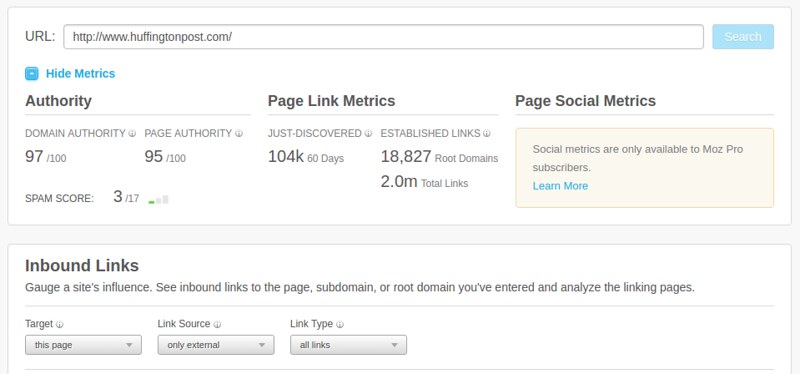Click the Search button
Image resolution: width=800 pixels, height=374 pixels.
click(x=743, y=37)
